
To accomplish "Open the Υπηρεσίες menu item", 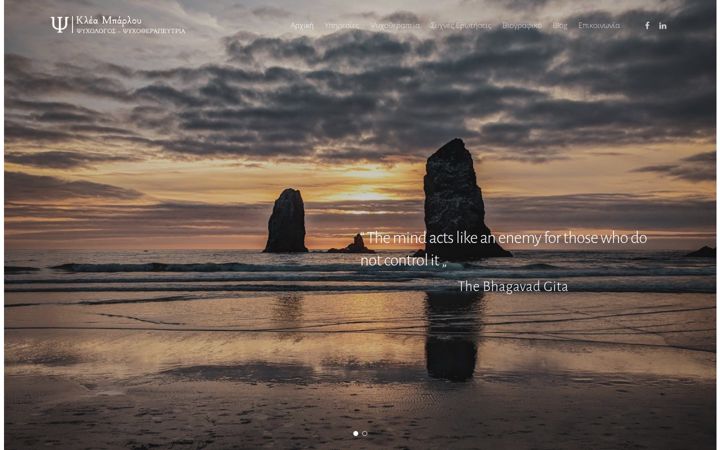I will (342, 26).
